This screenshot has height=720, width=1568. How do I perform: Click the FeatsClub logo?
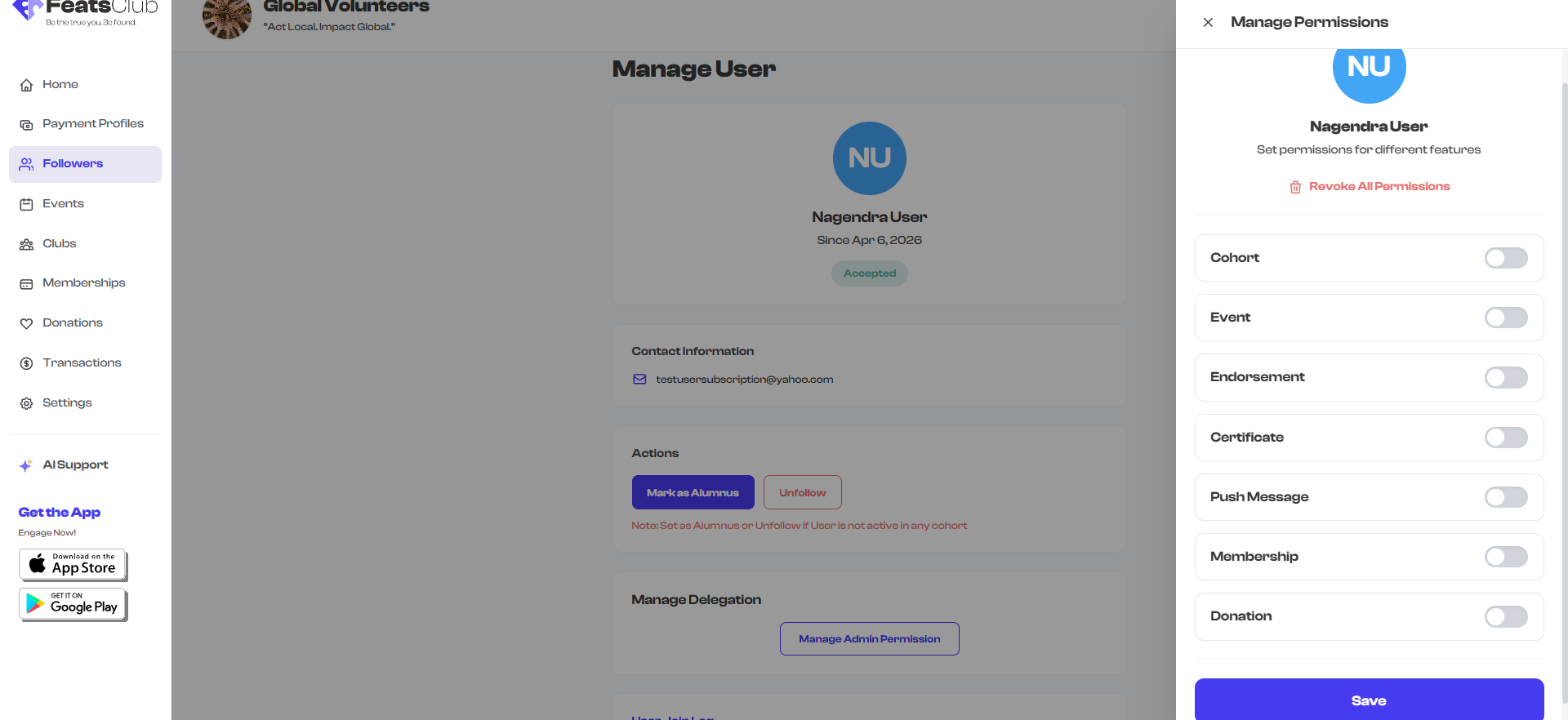pos(85,11)
